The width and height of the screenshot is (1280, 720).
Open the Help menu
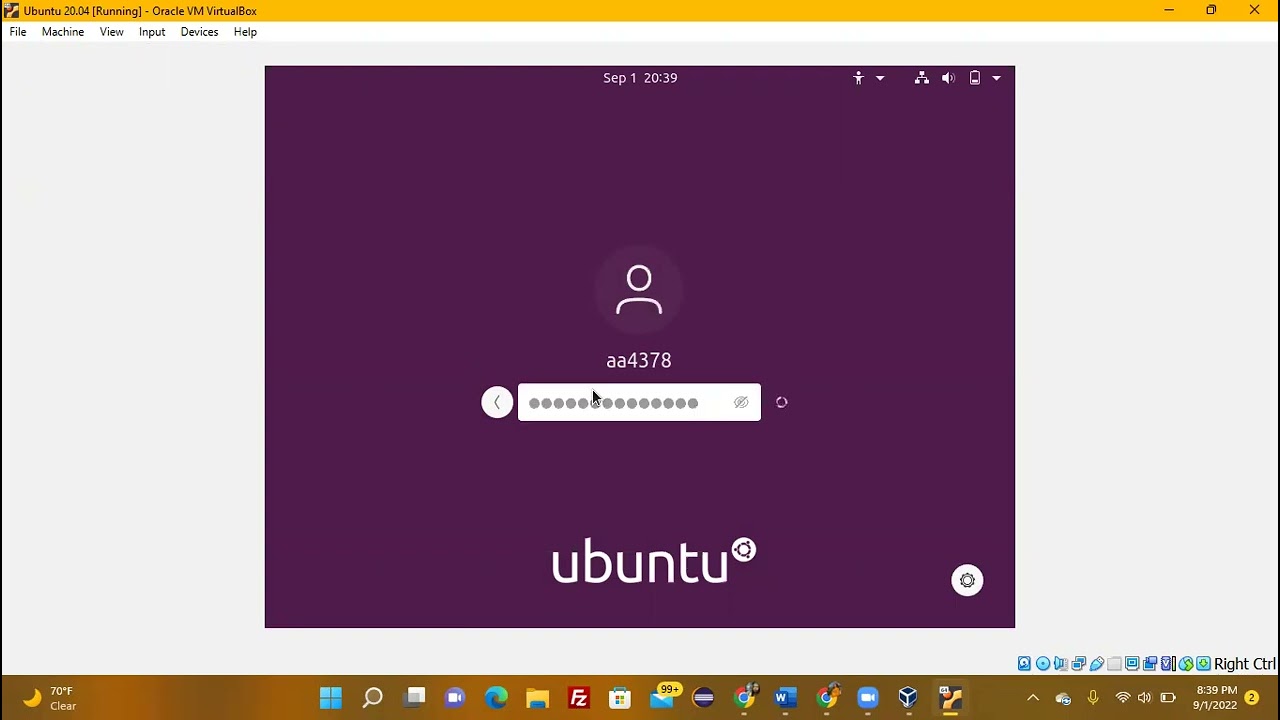pyautogui.click(x=245, y=32)
